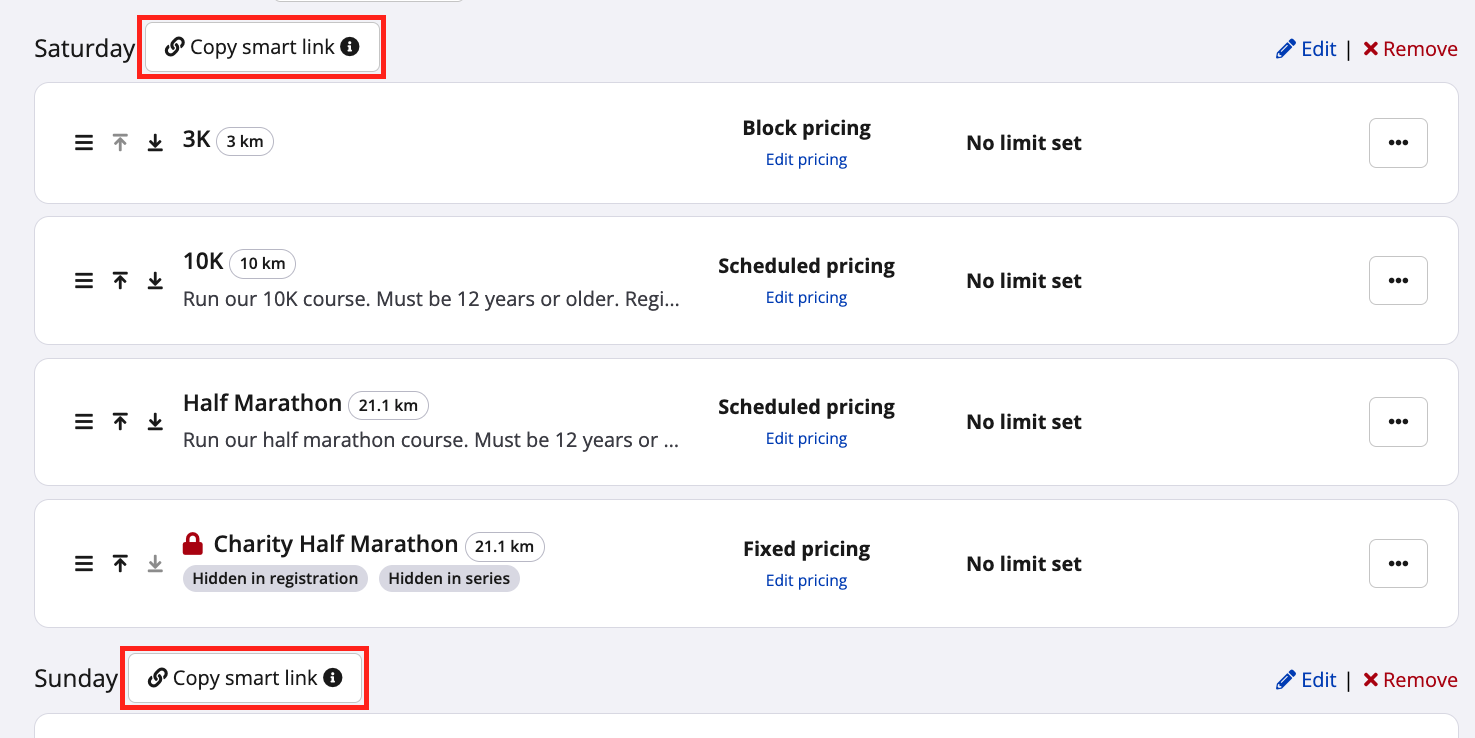
Task: Click the red lock icon on Charity Half Marathon
Action: pyautogui.click(x=193, y=544)
